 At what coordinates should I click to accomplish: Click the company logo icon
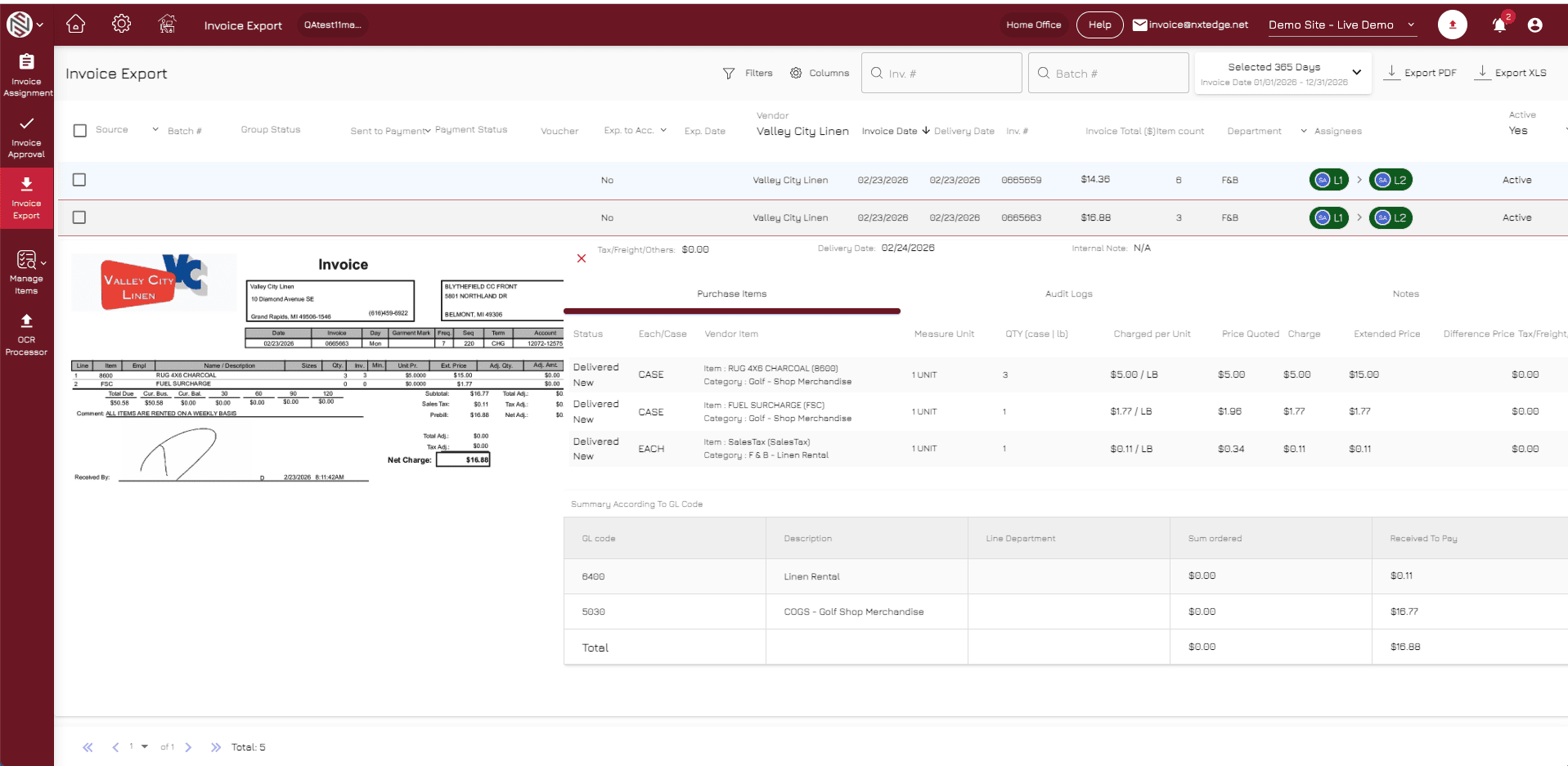pyautogui.click(x=20, y=25)
